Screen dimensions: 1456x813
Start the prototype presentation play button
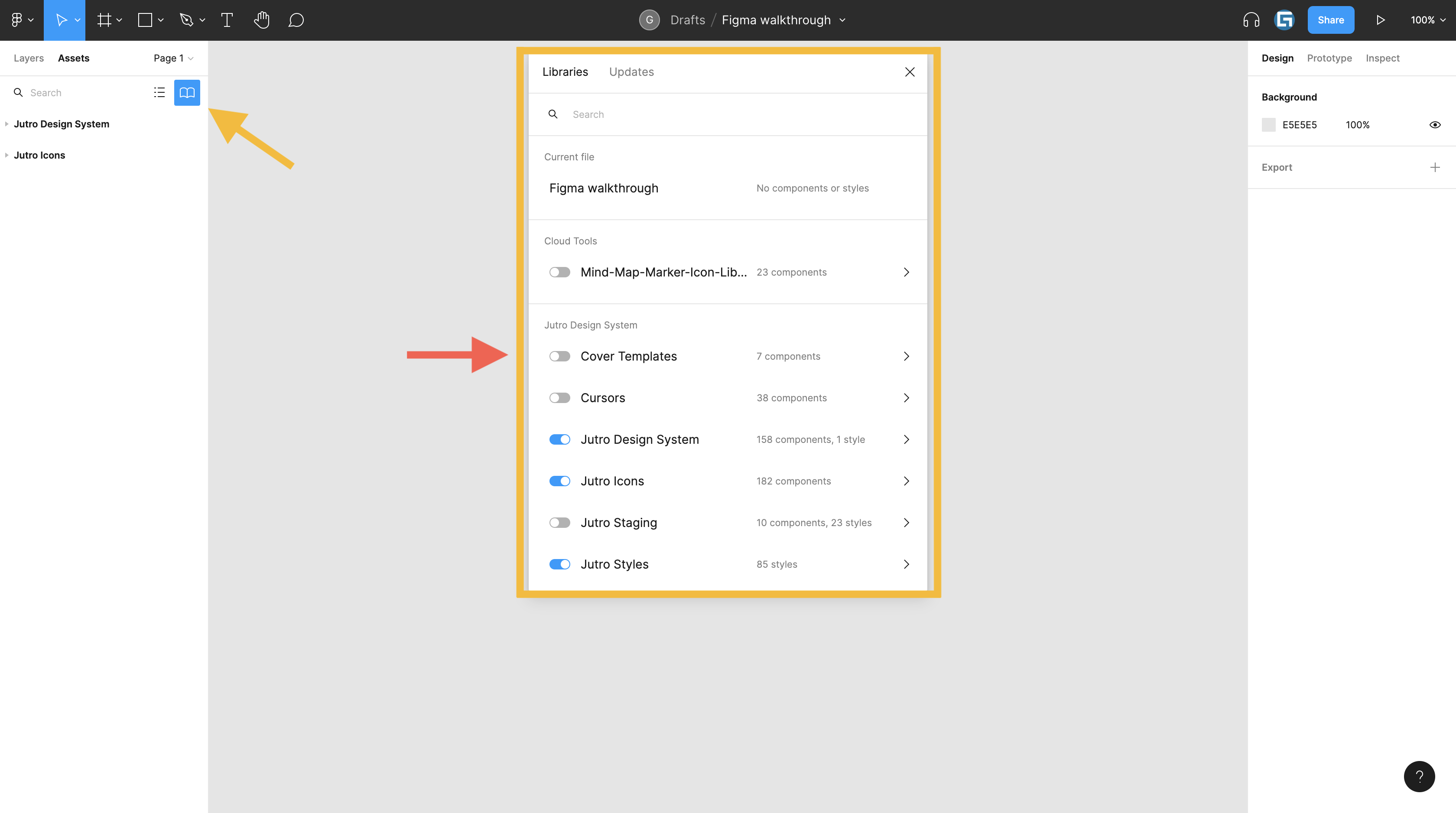[x=1380, y=20]
